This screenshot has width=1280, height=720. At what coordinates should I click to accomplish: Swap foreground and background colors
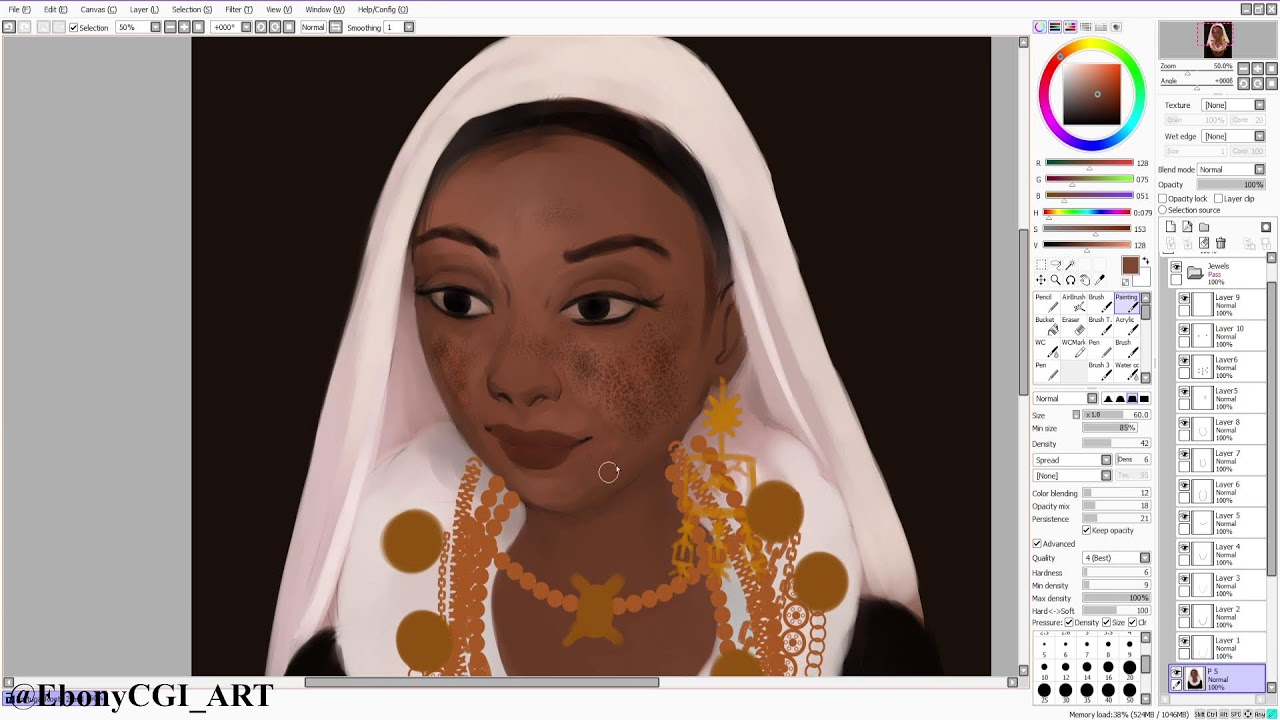(x=1145, y=262)
